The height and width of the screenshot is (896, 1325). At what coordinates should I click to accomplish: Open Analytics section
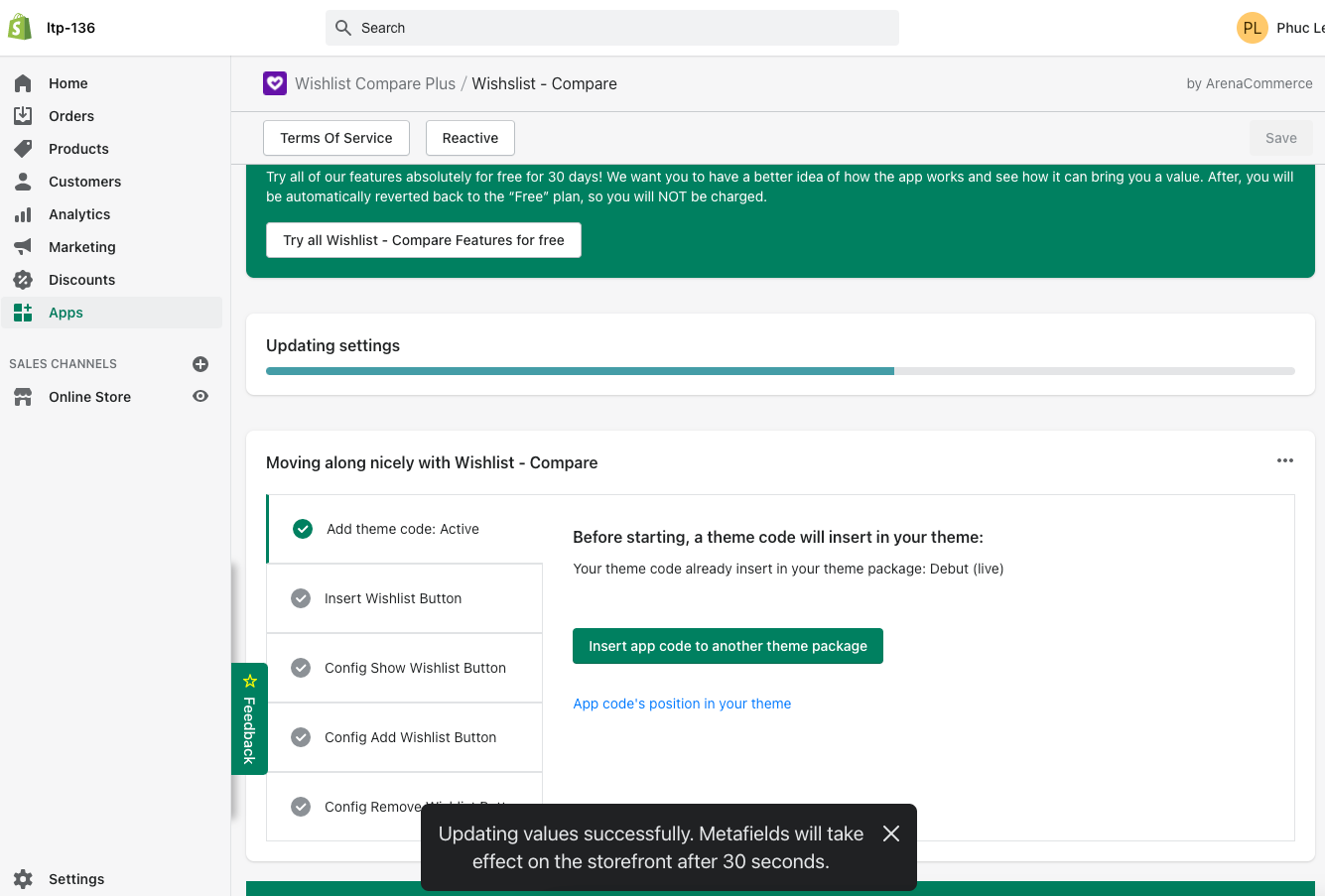point(112,214)
